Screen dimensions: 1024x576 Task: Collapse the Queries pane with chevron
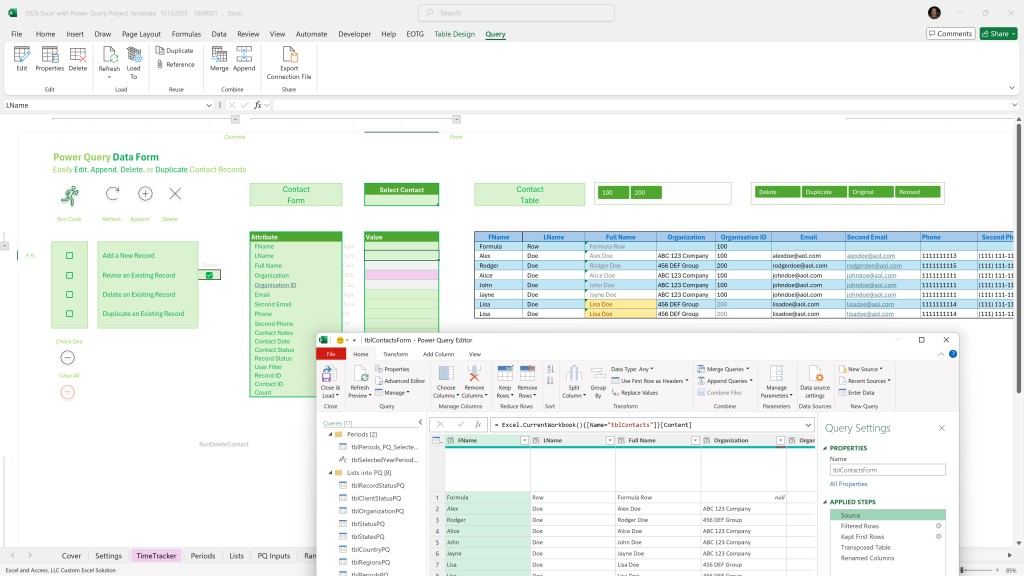point(420,423)
